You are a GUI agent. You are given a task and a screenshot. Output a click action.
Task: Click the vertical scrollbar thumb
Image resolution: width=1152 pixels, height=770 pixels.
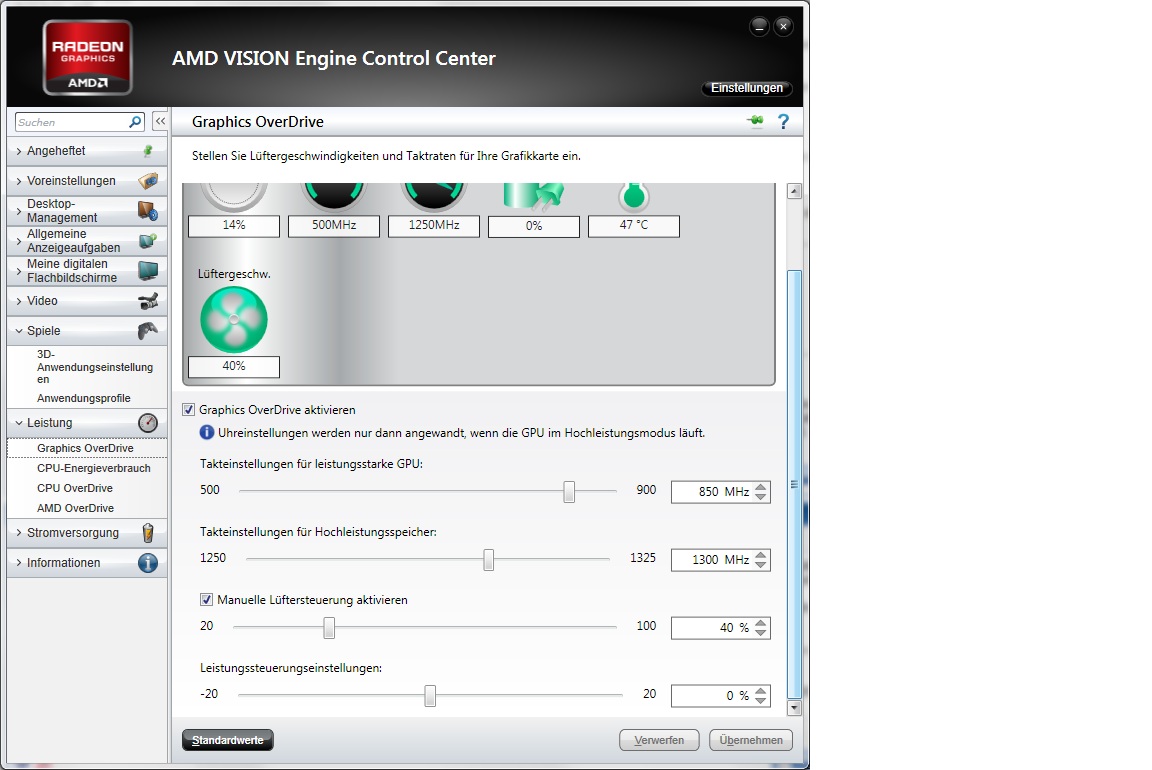[x=793, y=483]
